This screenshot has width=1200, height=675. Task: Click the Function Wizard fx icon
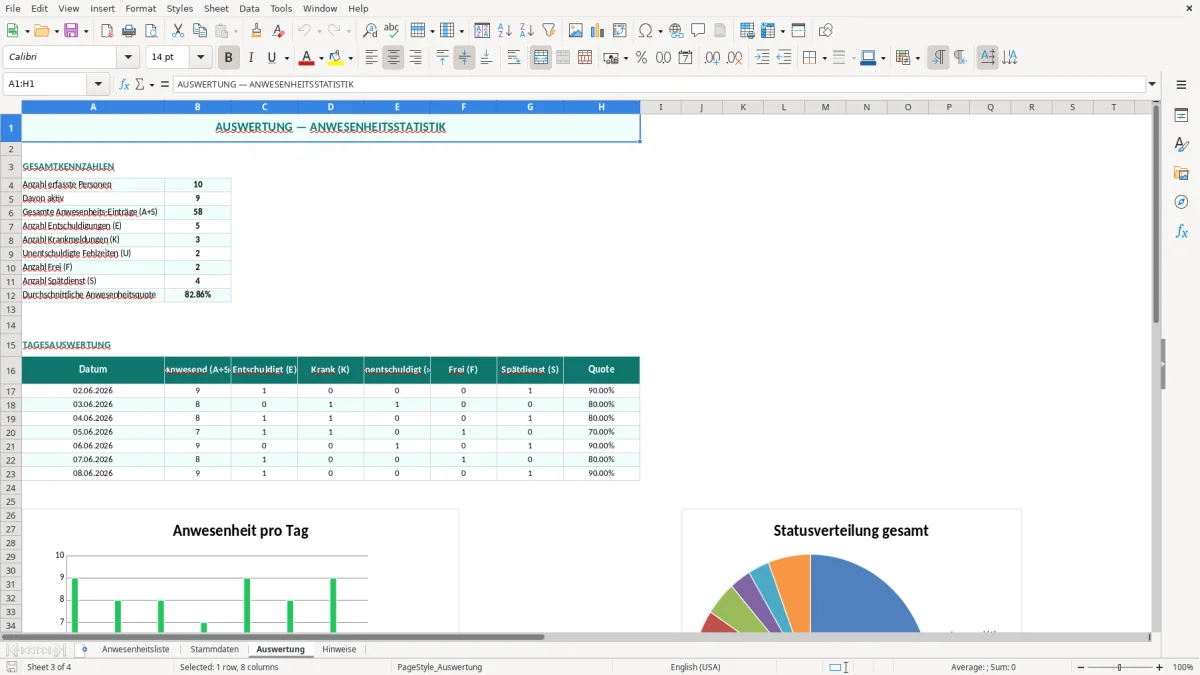[x=125, y=85]
